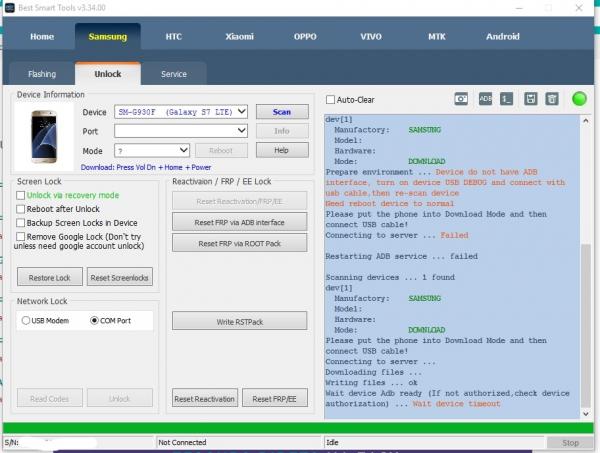
Task: Click the disabled Info button
Action: pos(282,131)
